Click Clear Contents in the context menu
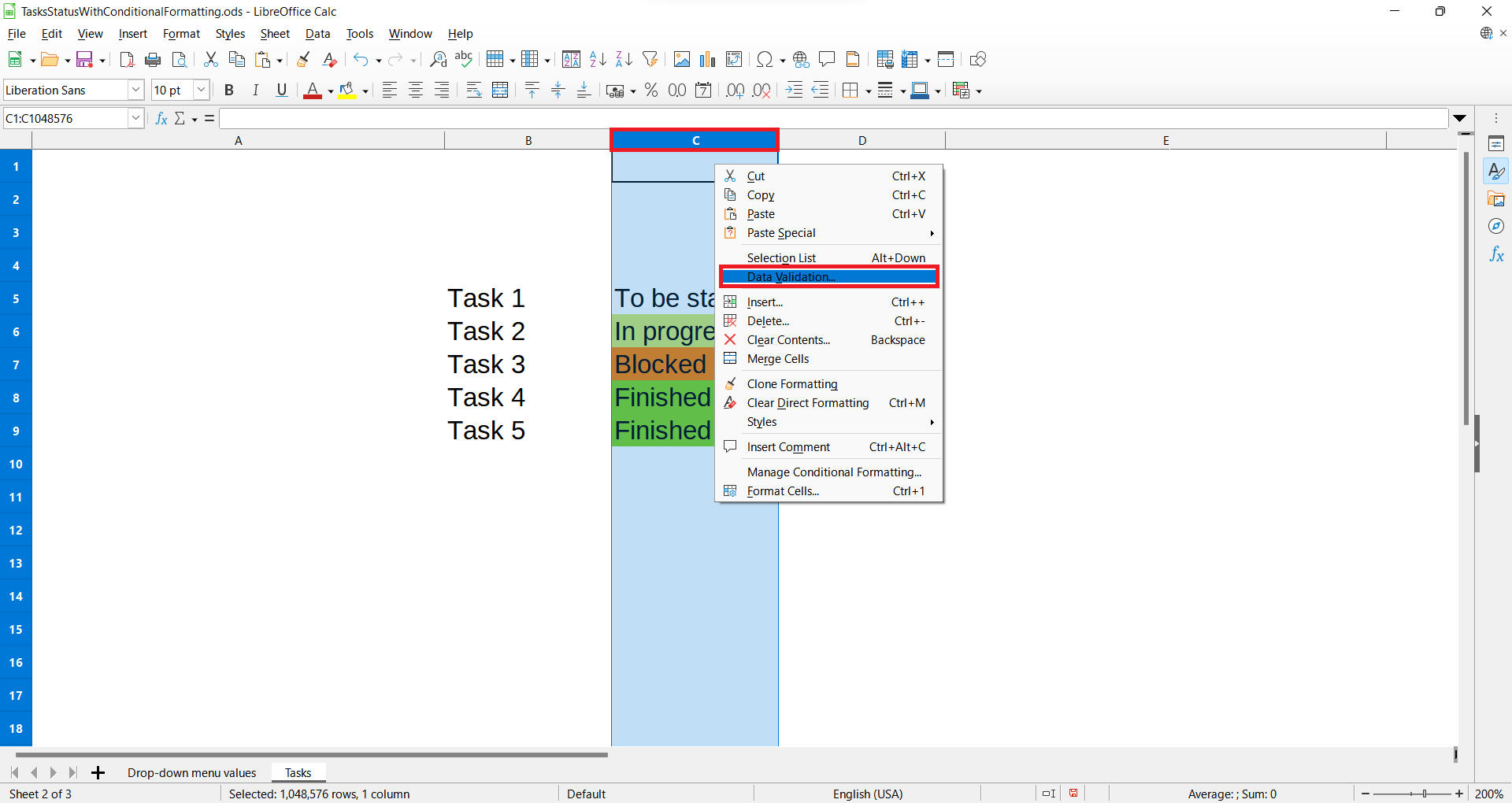This screenshot has height=803, width=1512. click(x=830, y=340)
